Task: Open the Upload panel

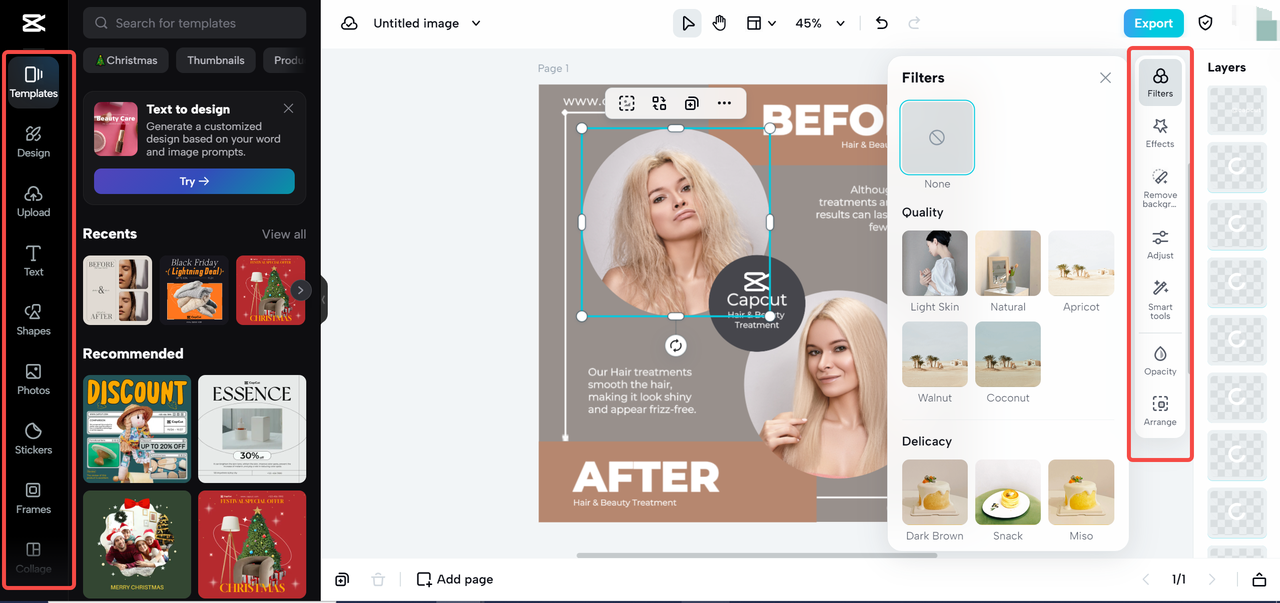Action: pyautogui.click(x=34, y=201)
